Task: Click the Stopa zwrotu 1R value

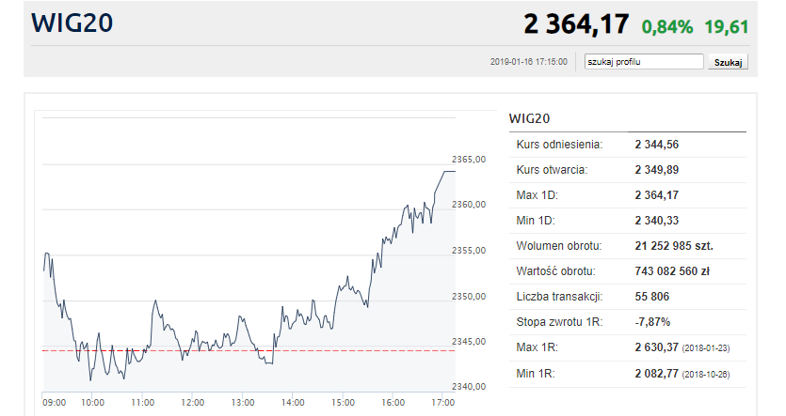Action: coord(652,322)
